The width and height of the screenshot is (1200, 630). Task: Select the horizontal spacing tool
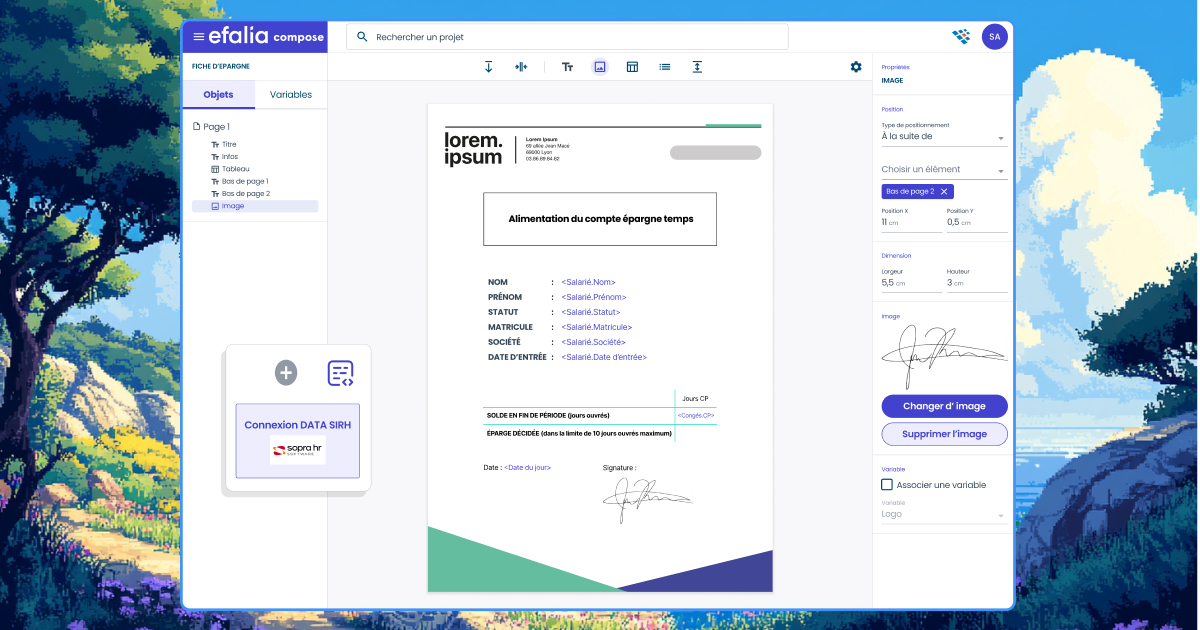521,66
